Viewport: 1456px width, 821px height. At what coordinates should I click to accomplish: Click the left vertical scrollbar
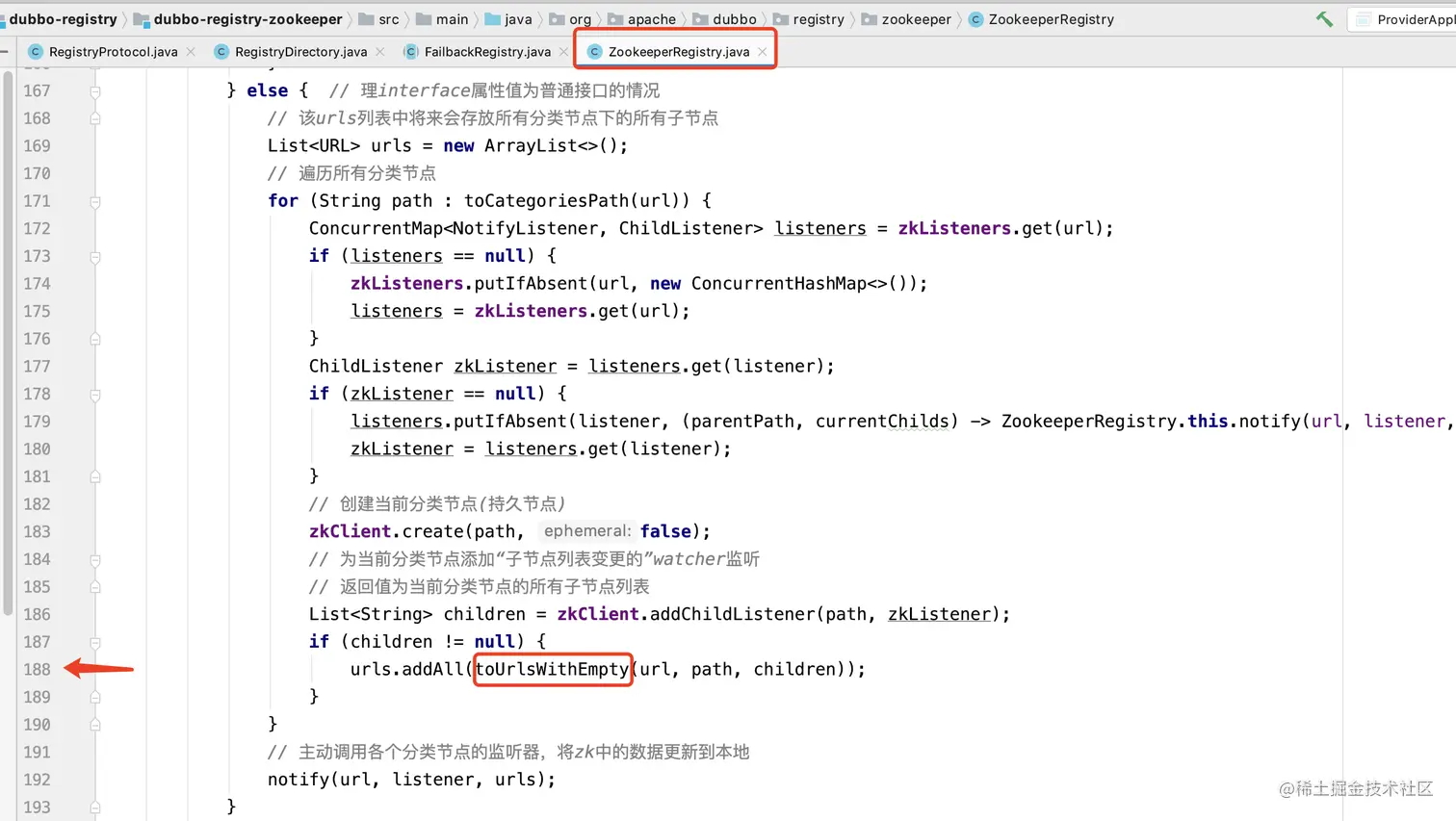(x=8, y=345)
